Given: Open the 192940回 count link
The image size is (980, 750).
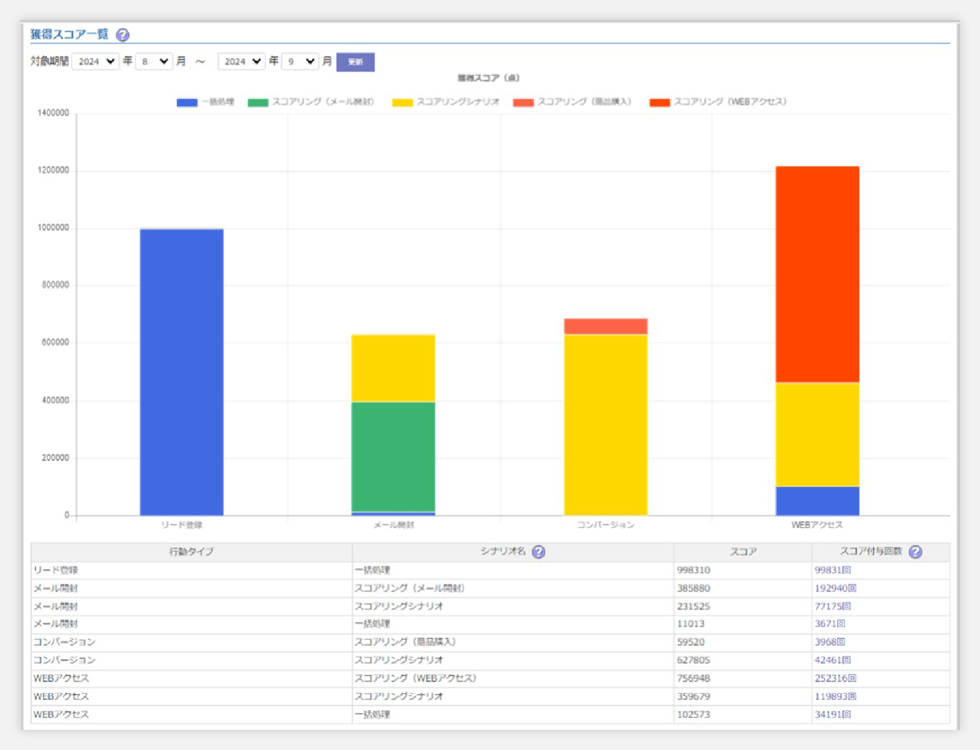Looking at the screenshot, I should (x=835, y=588).
